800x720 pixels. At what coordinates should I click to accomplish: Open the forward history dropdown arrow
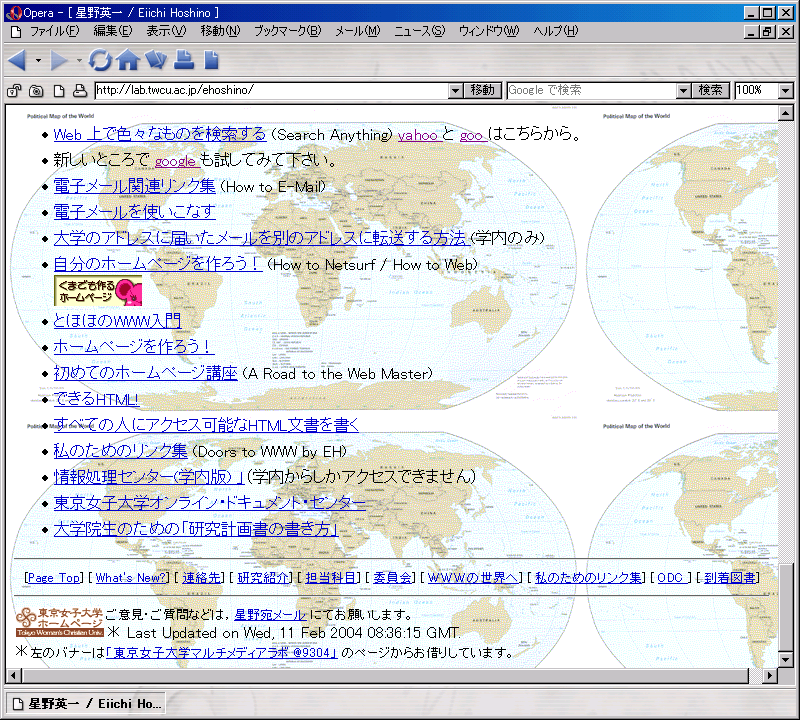(79, 61)
